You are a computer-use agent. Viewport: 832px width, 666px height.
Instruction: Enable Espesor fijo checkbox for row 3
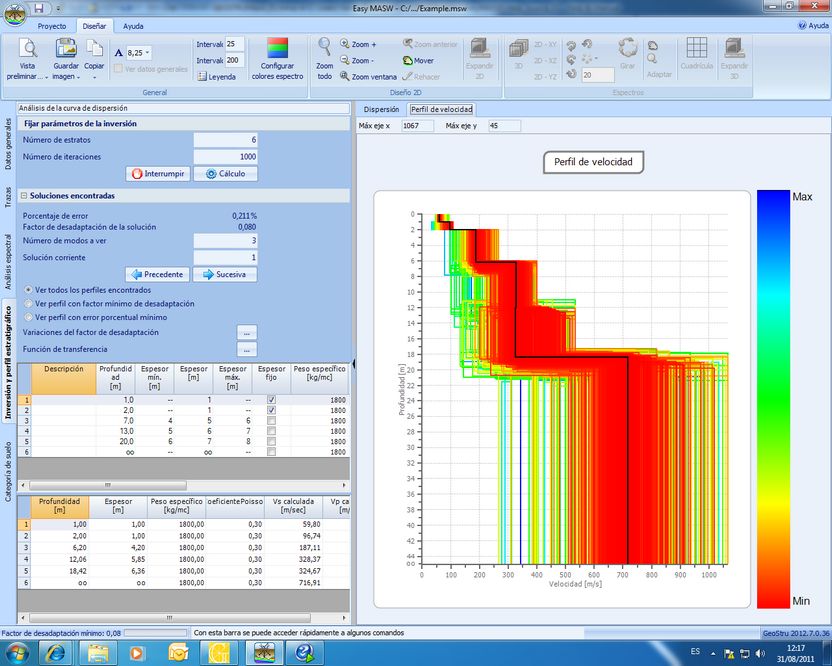(x=271, y=420)
